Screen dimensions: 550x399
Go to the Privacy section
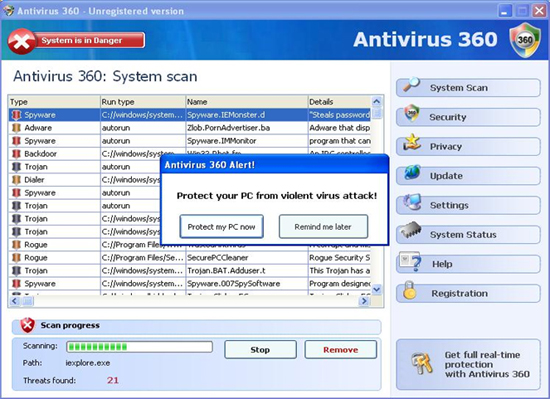tap(468, 147)
